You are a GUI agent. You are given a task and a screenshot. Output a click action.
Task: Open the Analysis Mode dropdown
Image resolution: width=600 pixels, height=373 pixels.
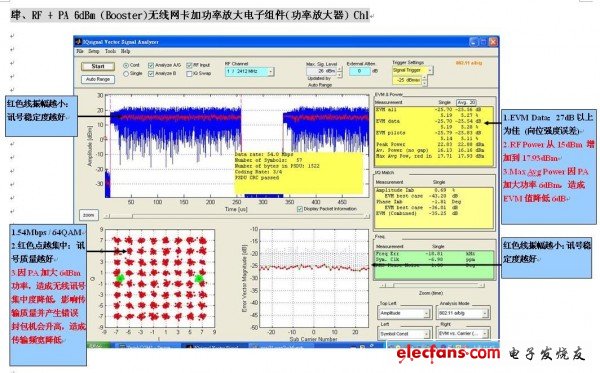point(463,313)
